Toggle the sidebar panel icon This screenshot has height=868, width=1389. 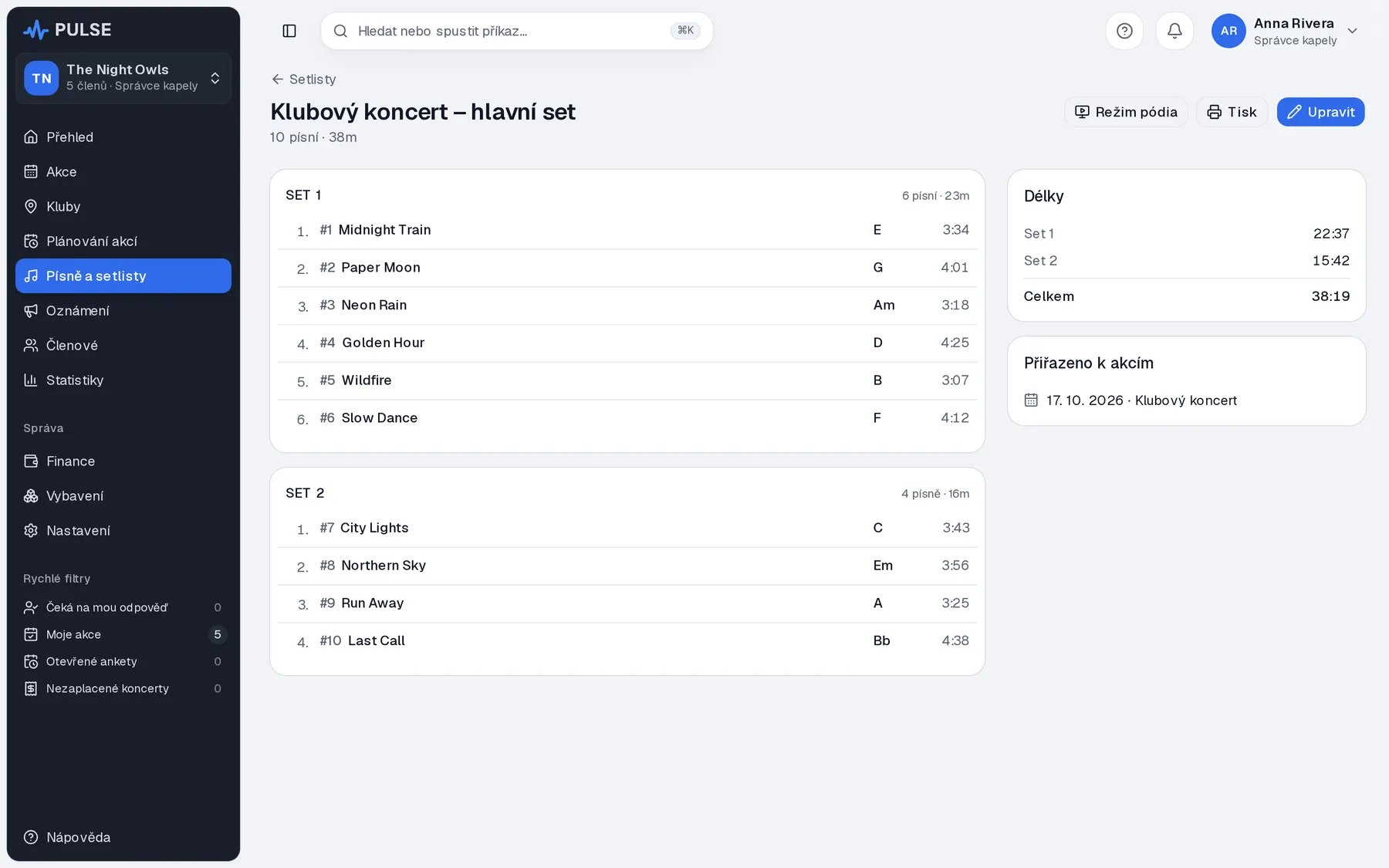[289, 31]
